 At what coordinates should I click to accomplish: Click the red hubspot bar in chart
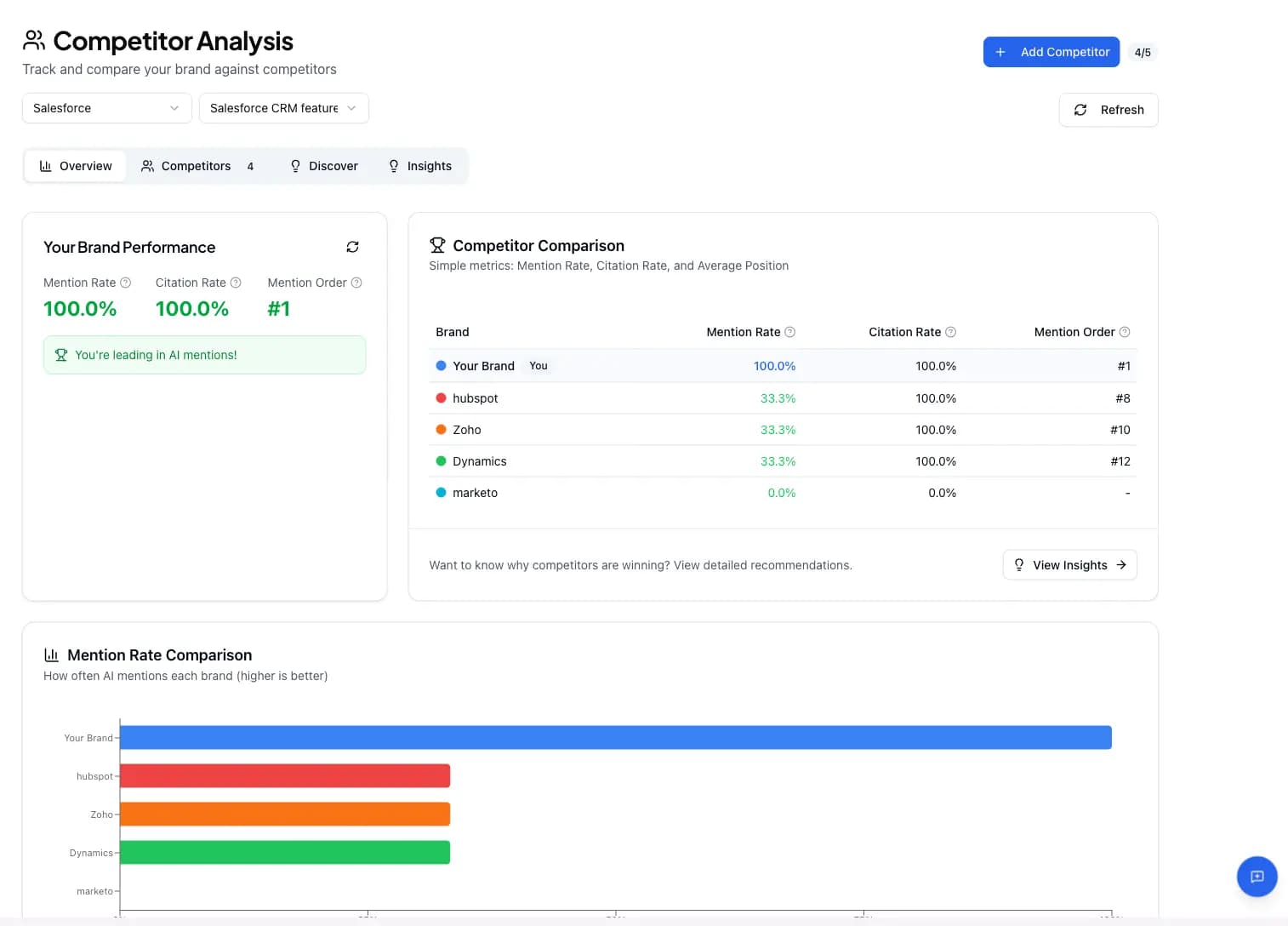coord(285,775)
